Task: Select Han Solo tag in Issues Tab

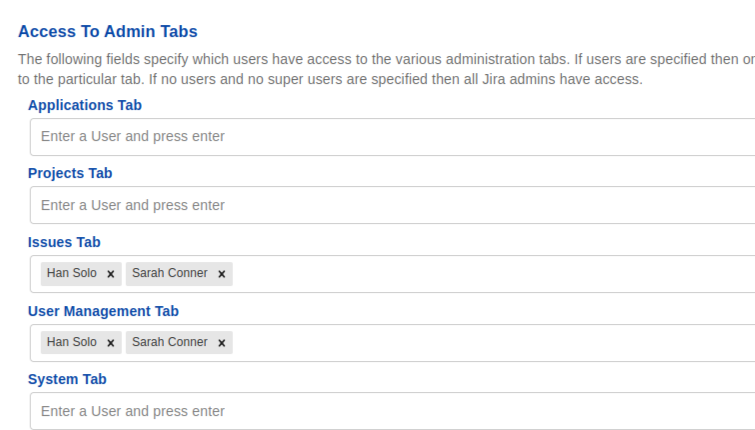Action: (x=72, y=273)
